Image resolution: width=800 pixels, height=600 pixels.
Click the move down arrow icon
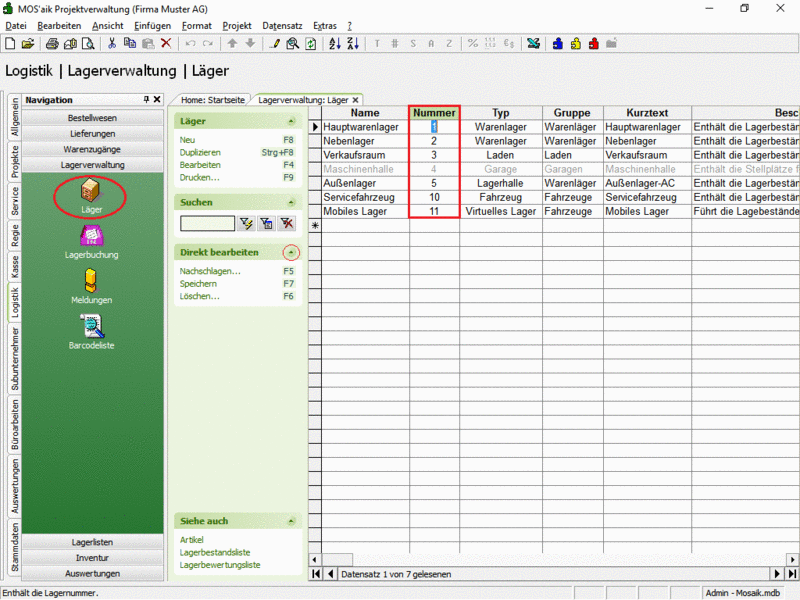(x=250, y=44)
